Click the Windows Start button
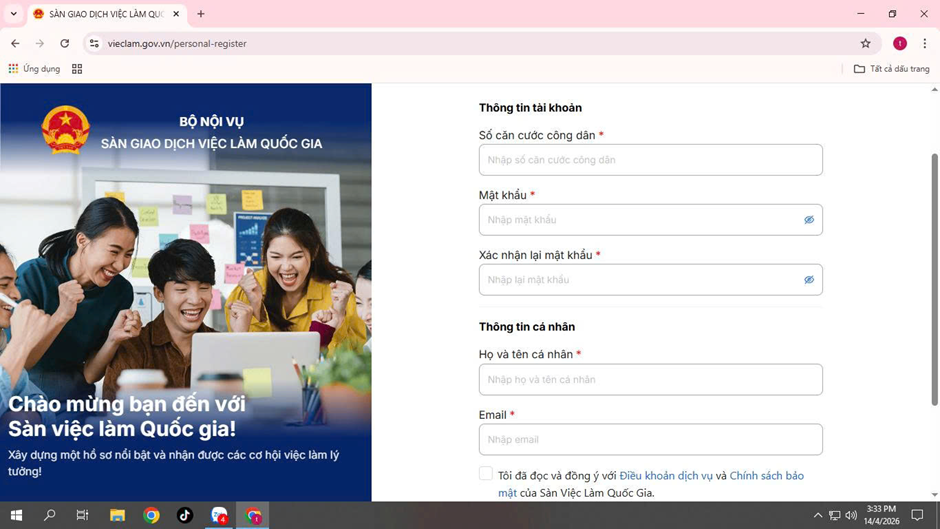 tap(16, 515)
